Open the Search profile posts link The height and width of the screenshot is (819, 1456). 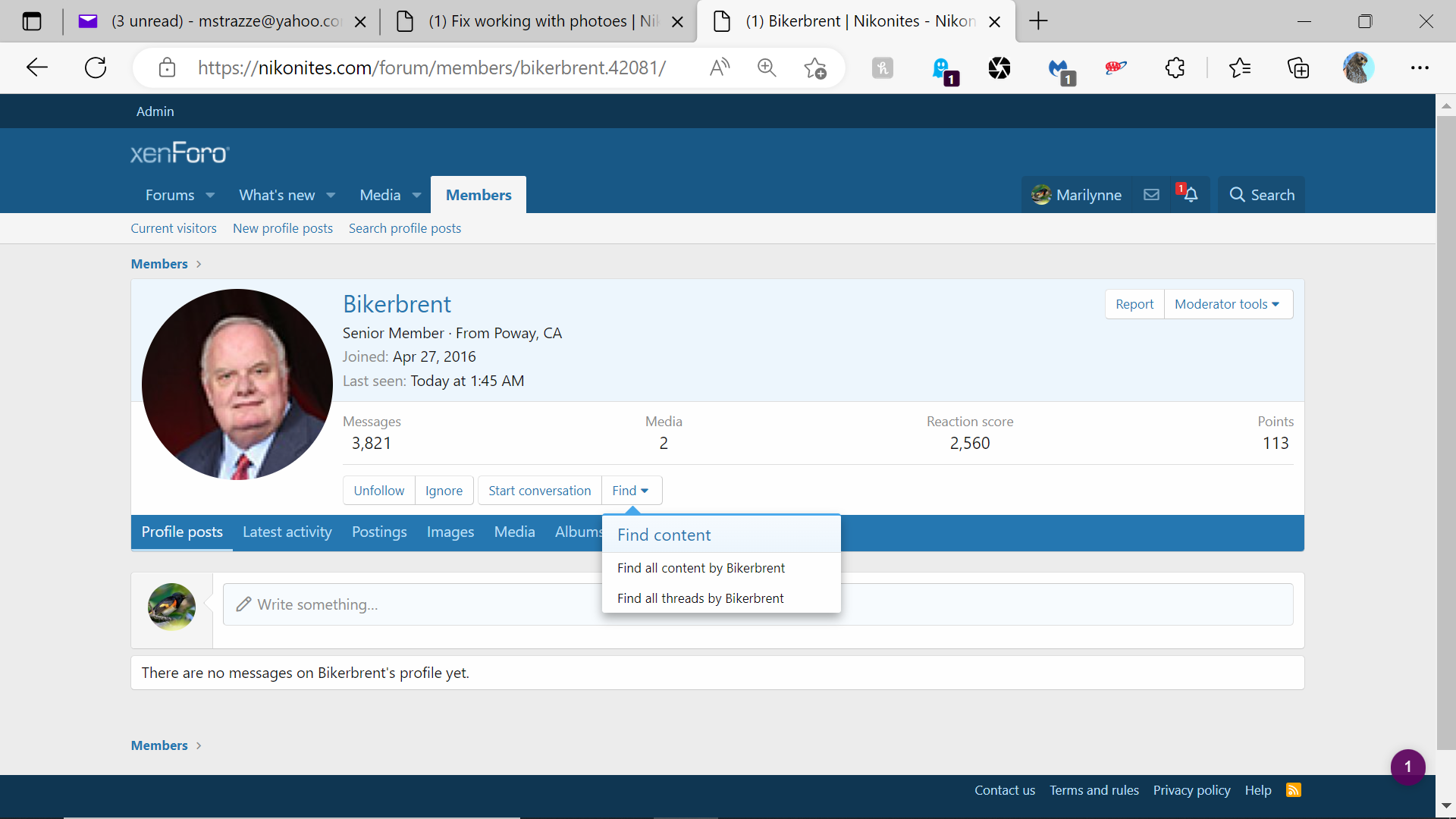404,228
